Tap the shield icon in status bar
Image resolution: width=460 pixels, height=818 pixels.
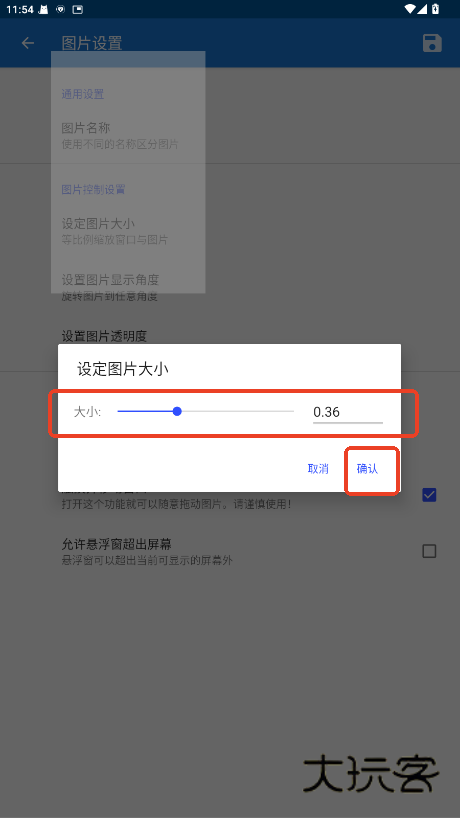point(60,9)
